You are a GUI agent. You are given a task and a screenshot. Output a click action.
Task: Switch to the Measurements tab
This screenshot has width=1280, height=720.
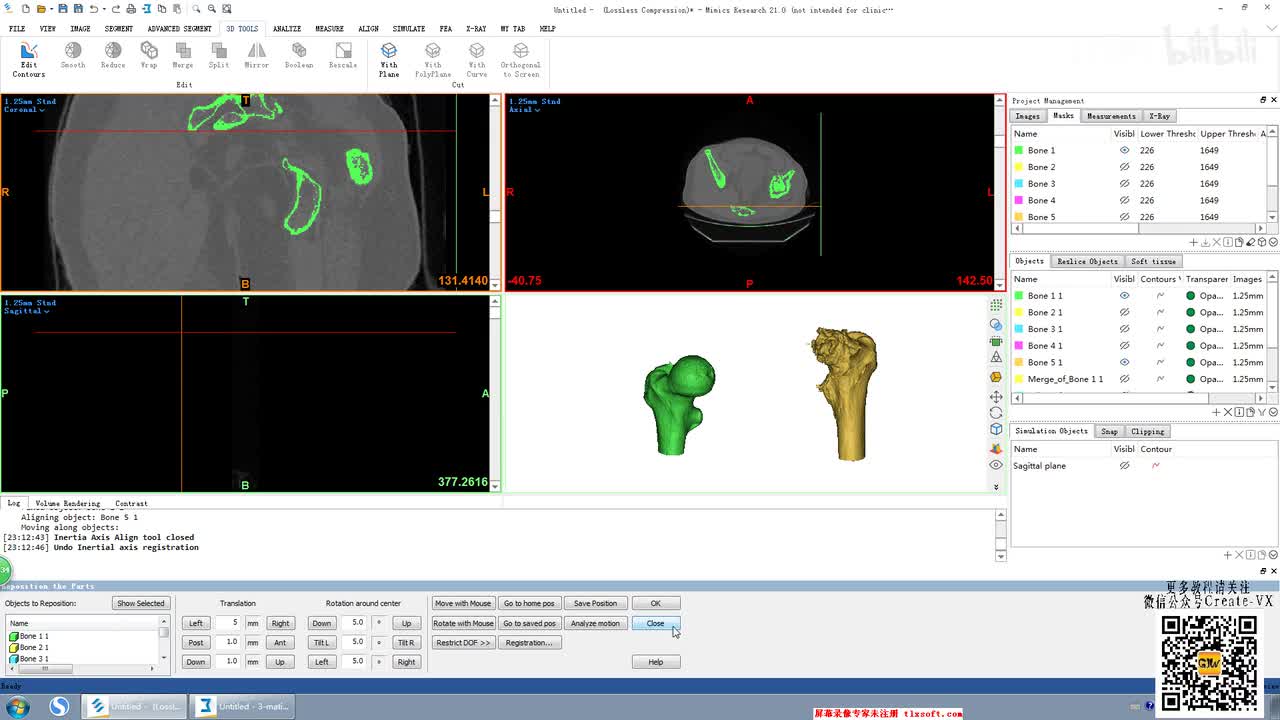pyautogui.click(x=1111, y=116)
